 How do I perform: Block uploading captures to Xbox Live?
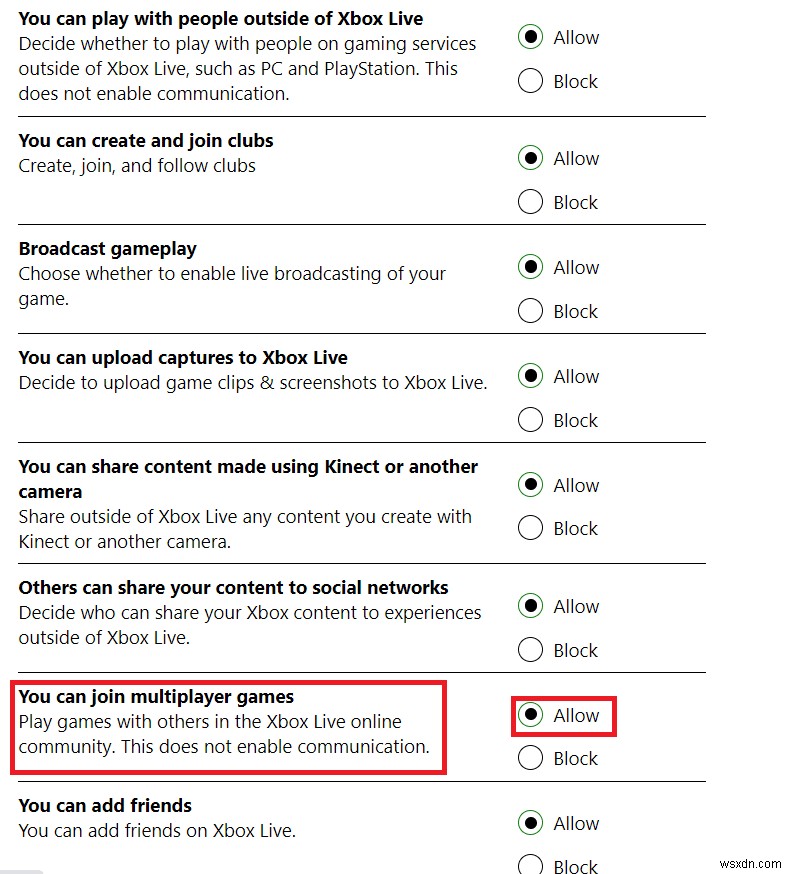coord(531,420)
